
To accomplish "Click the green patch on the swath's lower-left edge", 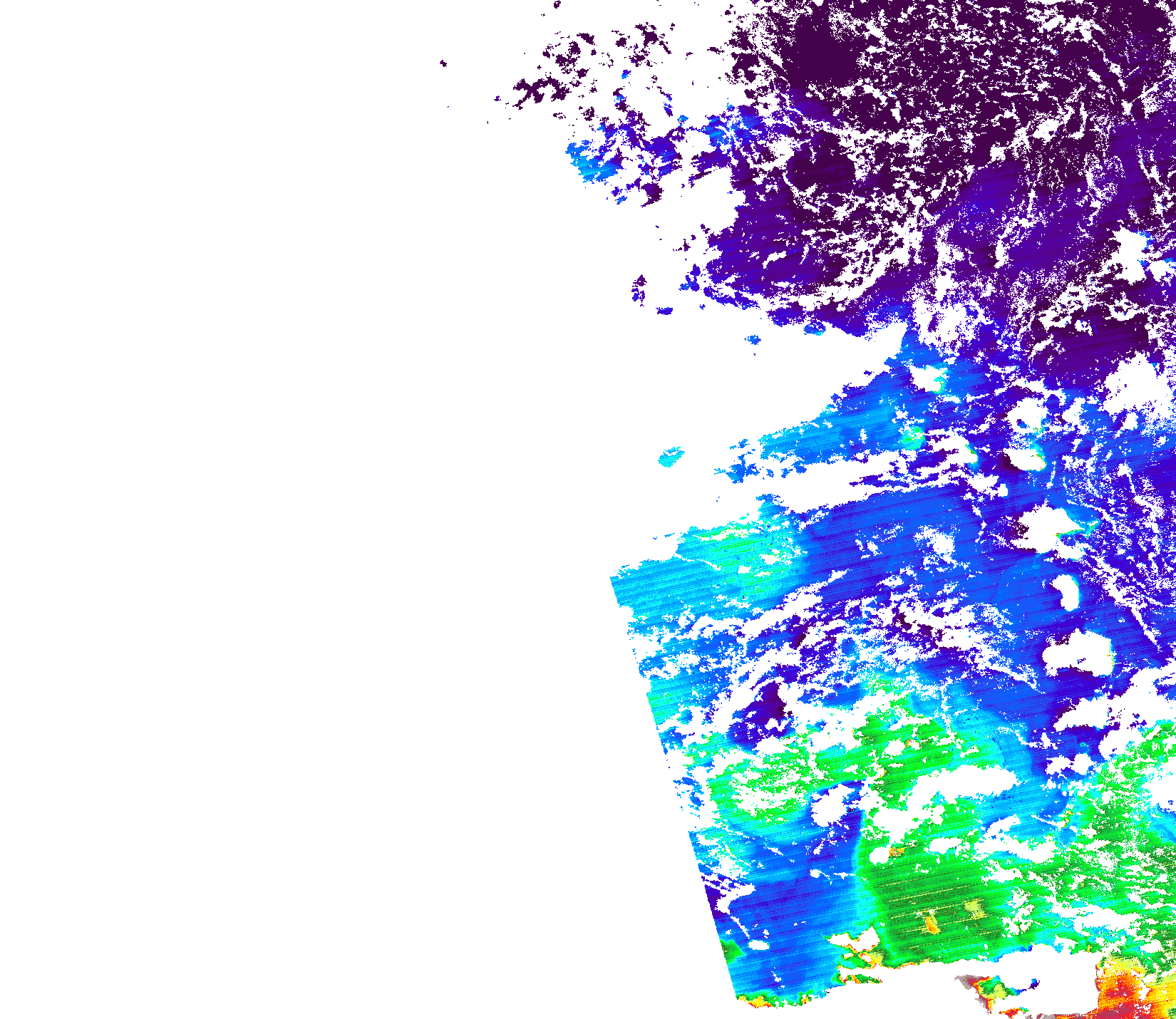I will tap(730, 950).
